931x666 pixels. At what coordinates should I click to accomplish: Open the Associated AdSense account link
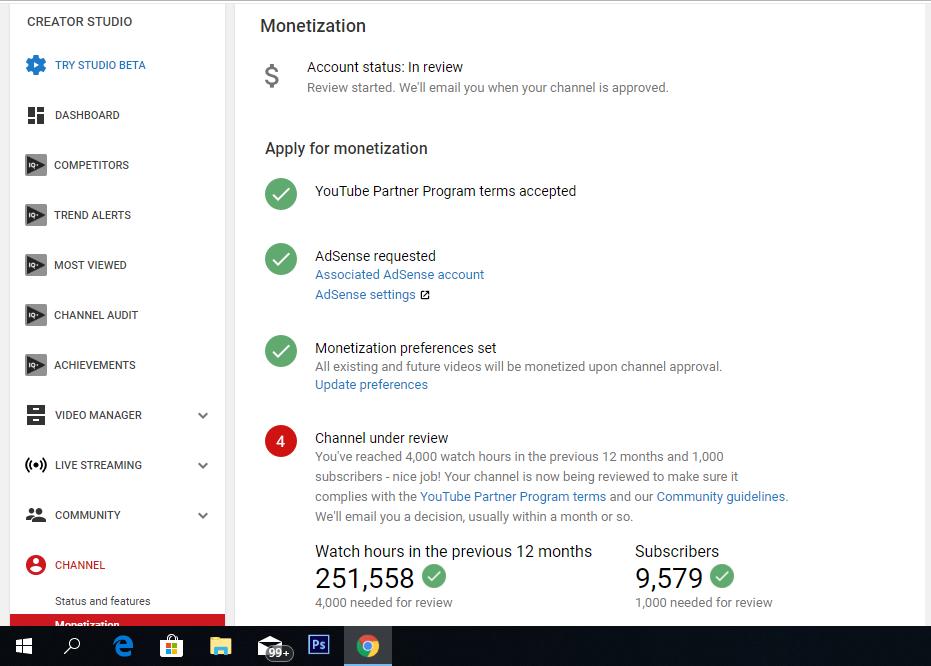point(400,275)
